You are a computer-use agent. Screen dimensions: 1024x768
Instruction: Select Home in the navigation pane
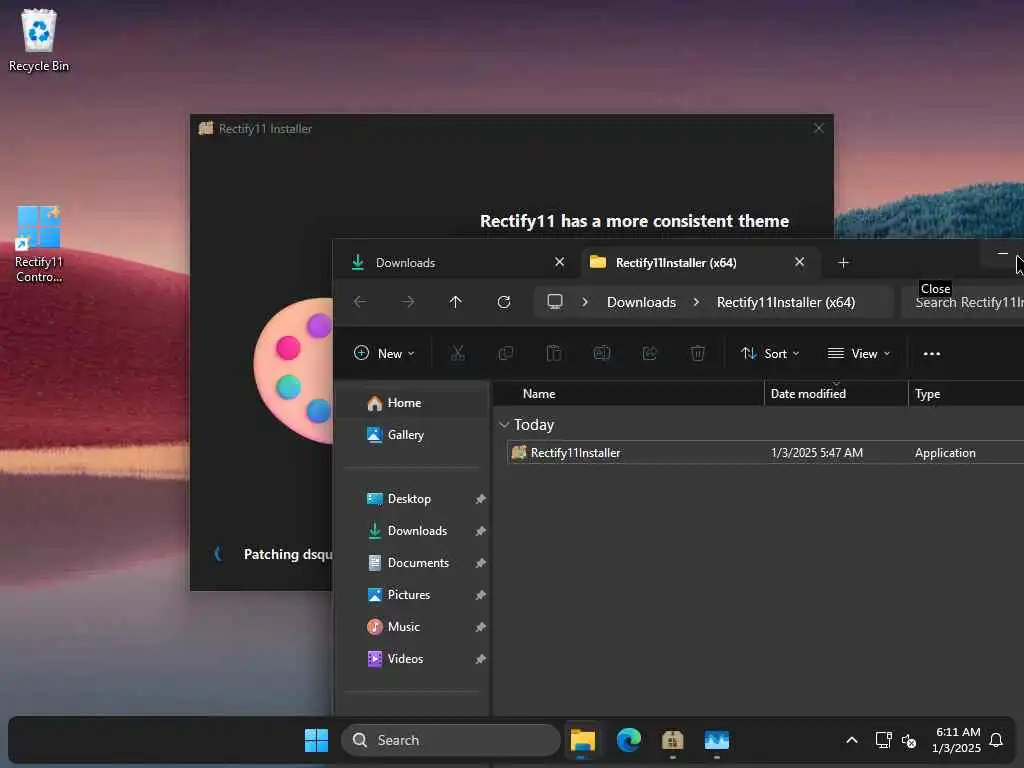(x=413, y=403)
